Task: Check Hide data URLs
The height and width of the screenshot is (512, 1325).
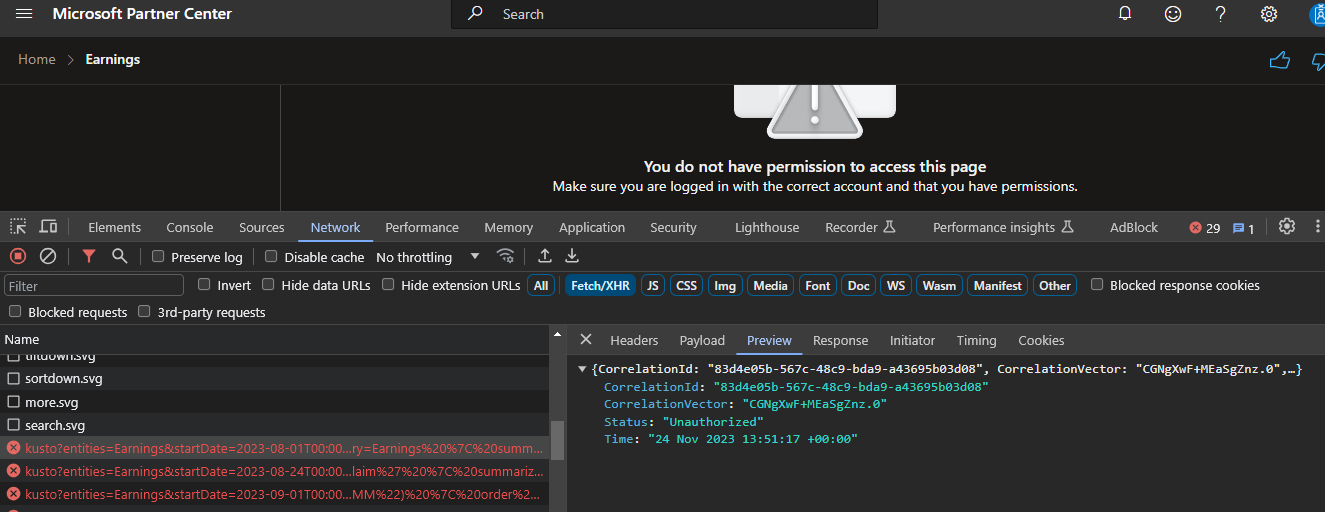Action: (x=268, y=285)
